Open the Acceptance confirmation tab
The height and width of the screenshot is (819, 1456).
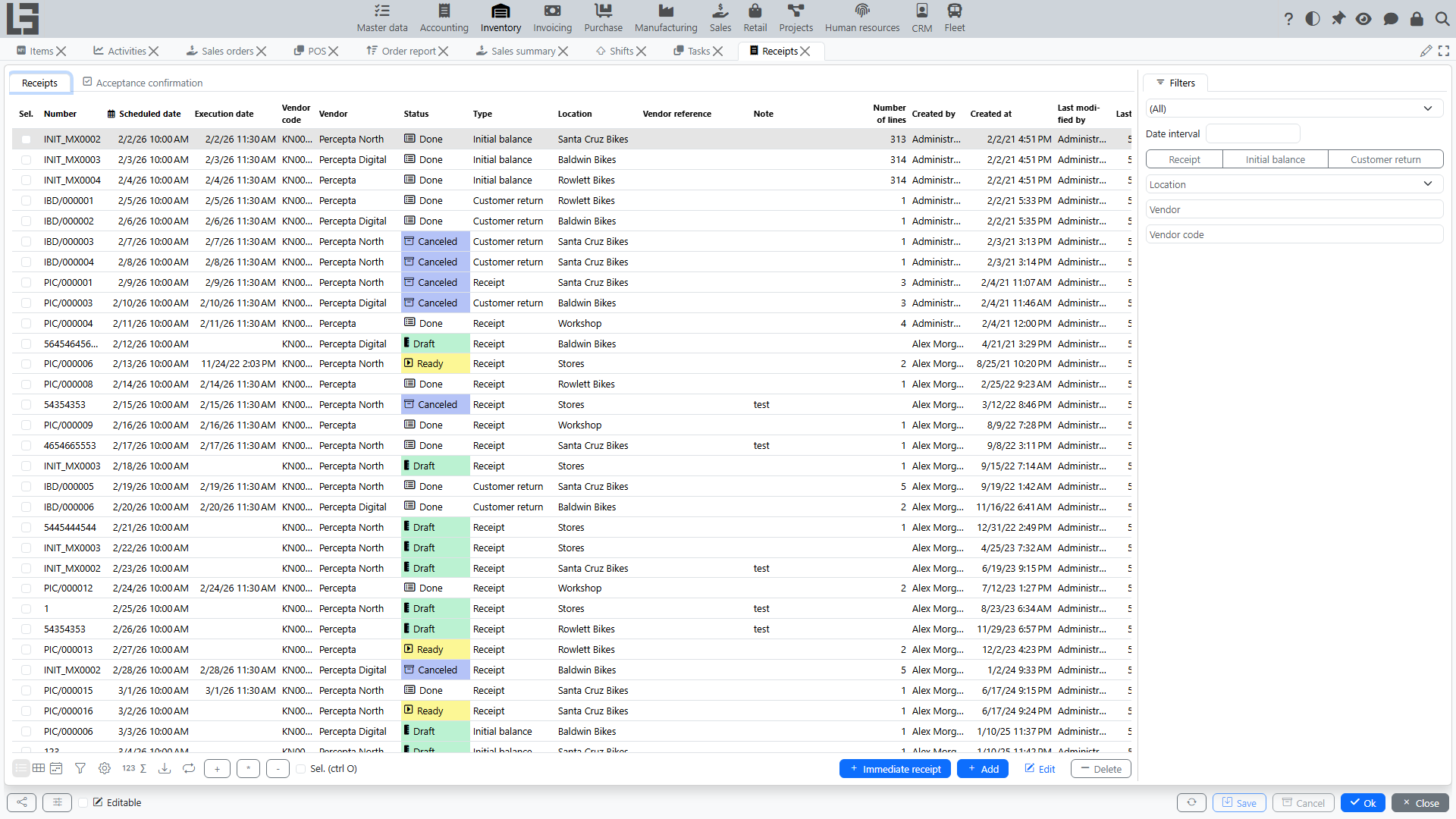point(143,83)
